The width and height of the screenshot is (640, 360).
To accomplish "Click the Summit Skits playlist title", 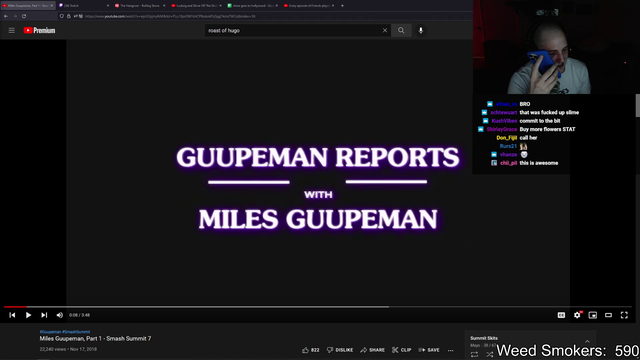I will (484, 338).
